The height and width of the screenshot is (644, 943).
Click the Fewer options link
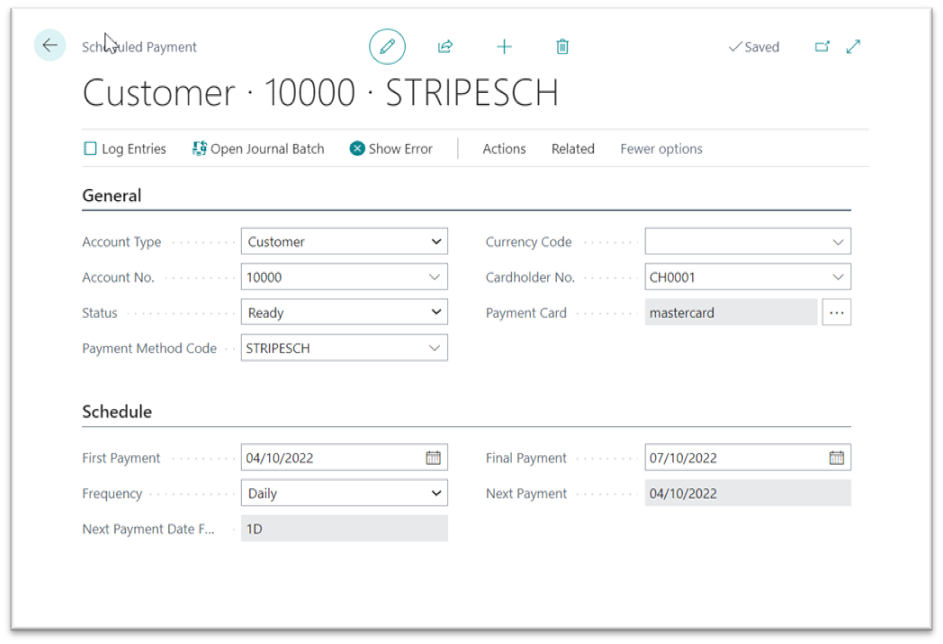click(660, 148)
